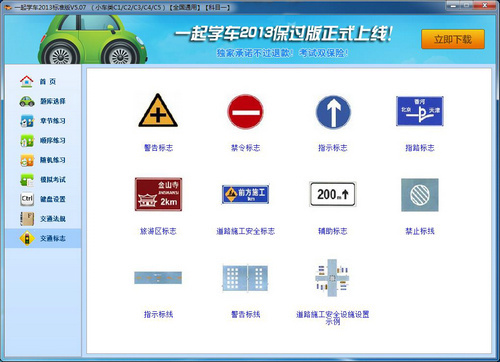Click the 道路施工安全设施设置示例 text link

point(333,318)
